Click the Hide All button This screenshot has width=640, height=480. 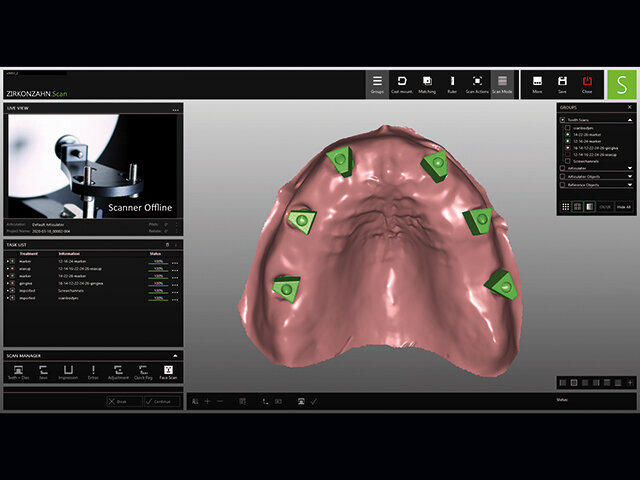tap(623, 205)
